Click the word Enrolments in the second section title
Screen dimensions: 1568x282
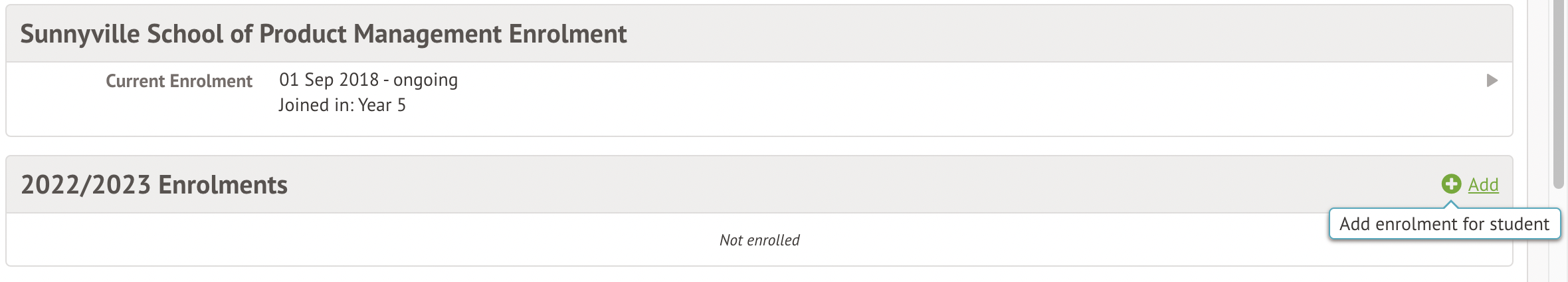click(x=223, y=184)
